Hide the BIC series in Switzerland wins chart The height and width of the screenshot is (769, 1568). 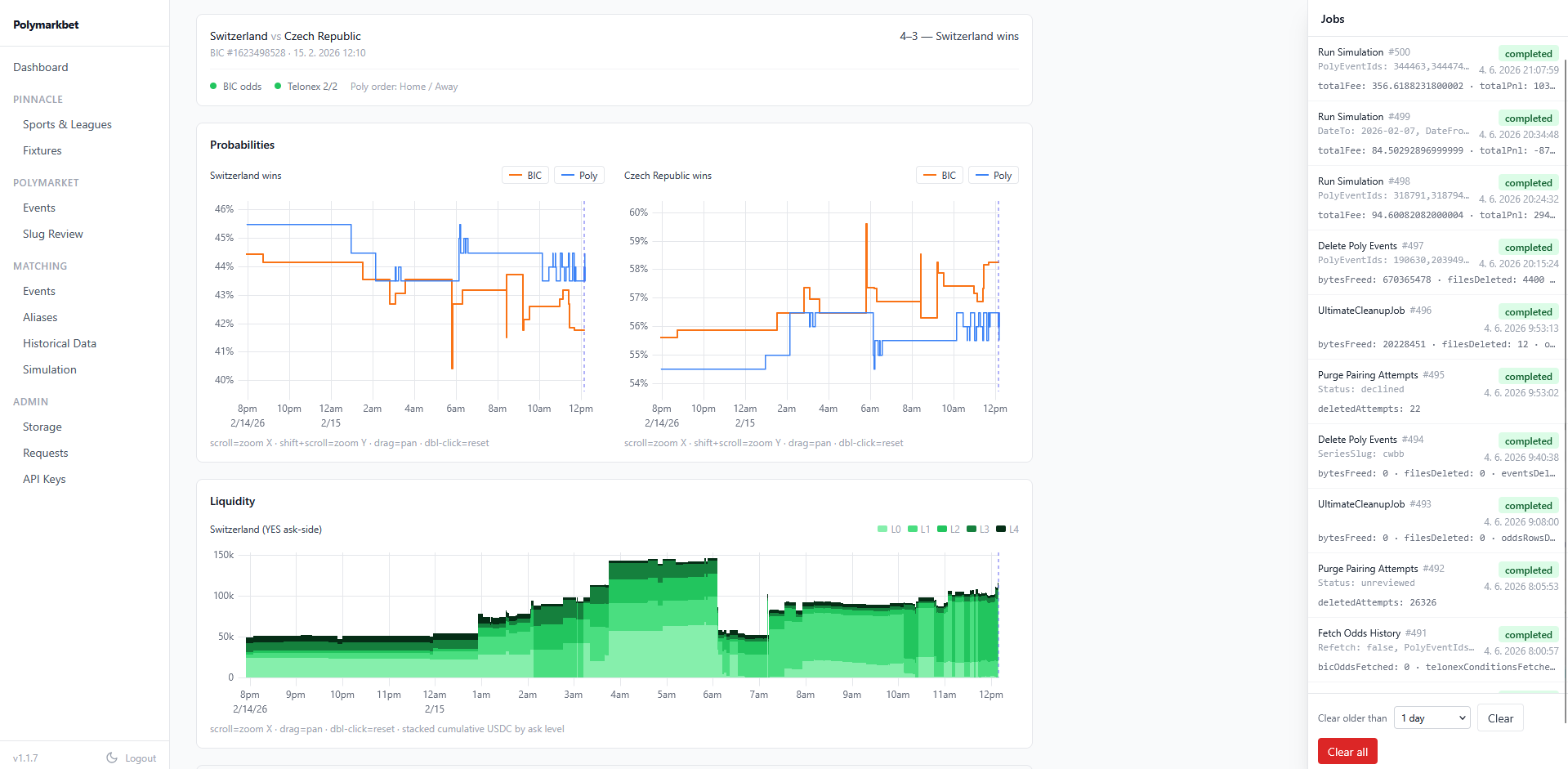tap(525, 176)
